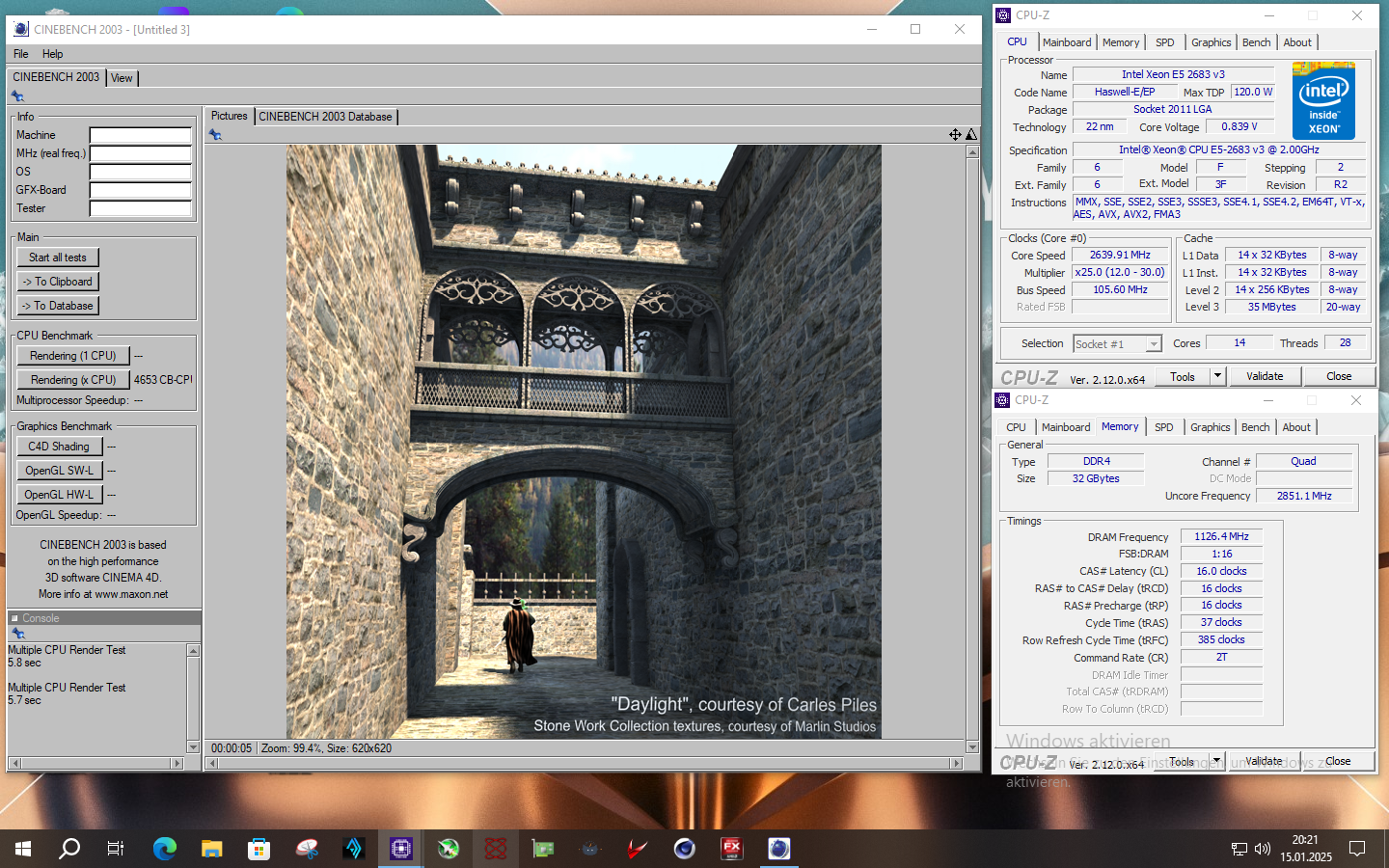Click the graphics card icon in the taskbar

click(x=542, y=849)
